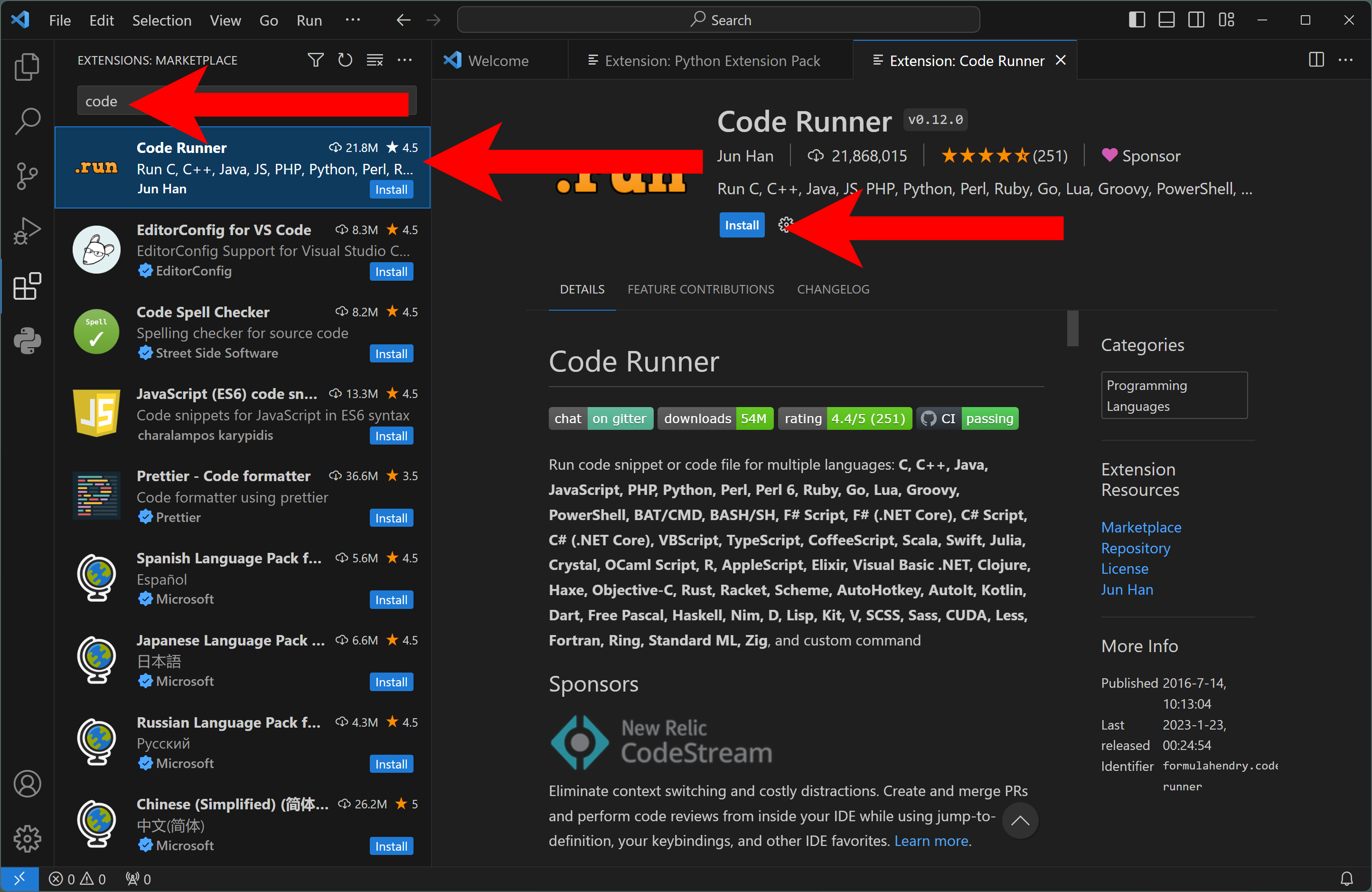Open the Manage gear in activity bar
Image resolution: width=1372 pixels, height=892 pixels.
point(27,839)
